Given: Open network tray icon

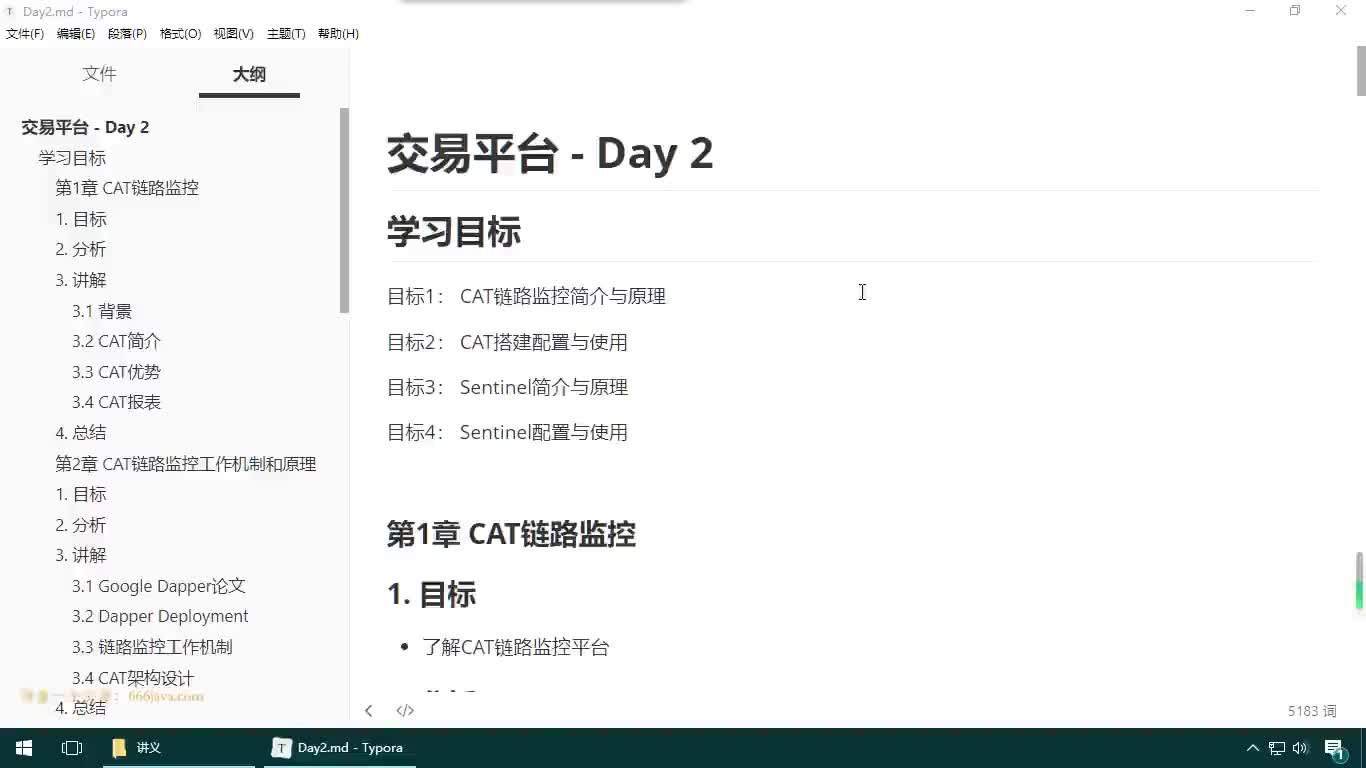Looking at the screenshot, I should click(x=1277, y=748).
